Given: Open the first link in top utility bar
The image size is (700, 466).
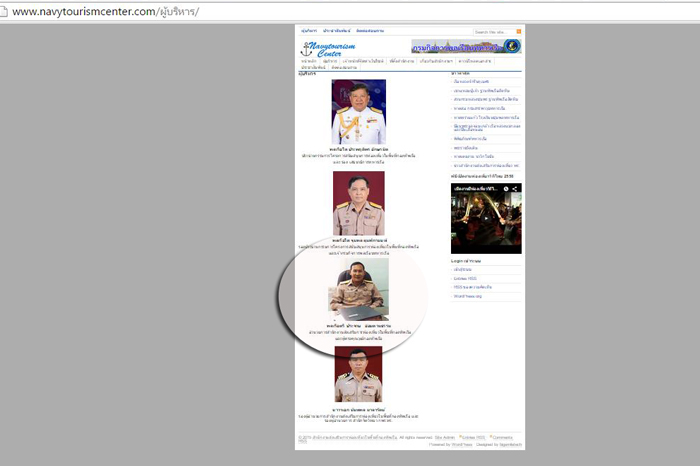Looking at the screenshot, I should coord(308,31).
